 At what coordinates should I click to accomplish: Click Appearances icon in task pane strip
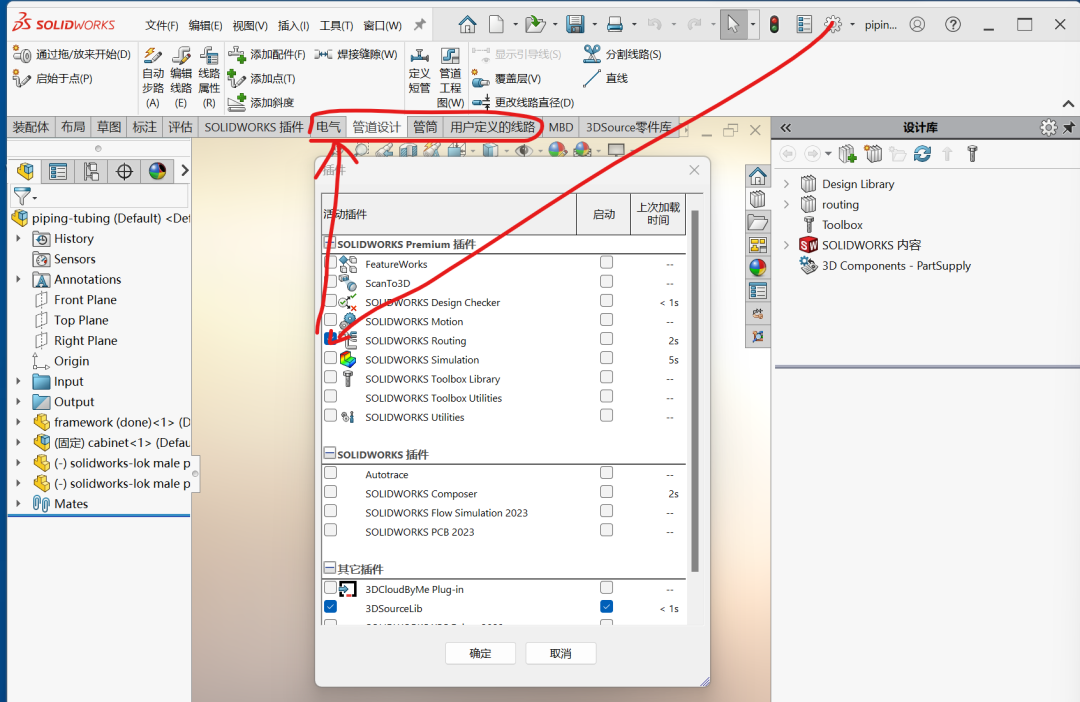[x=758, y=267]
